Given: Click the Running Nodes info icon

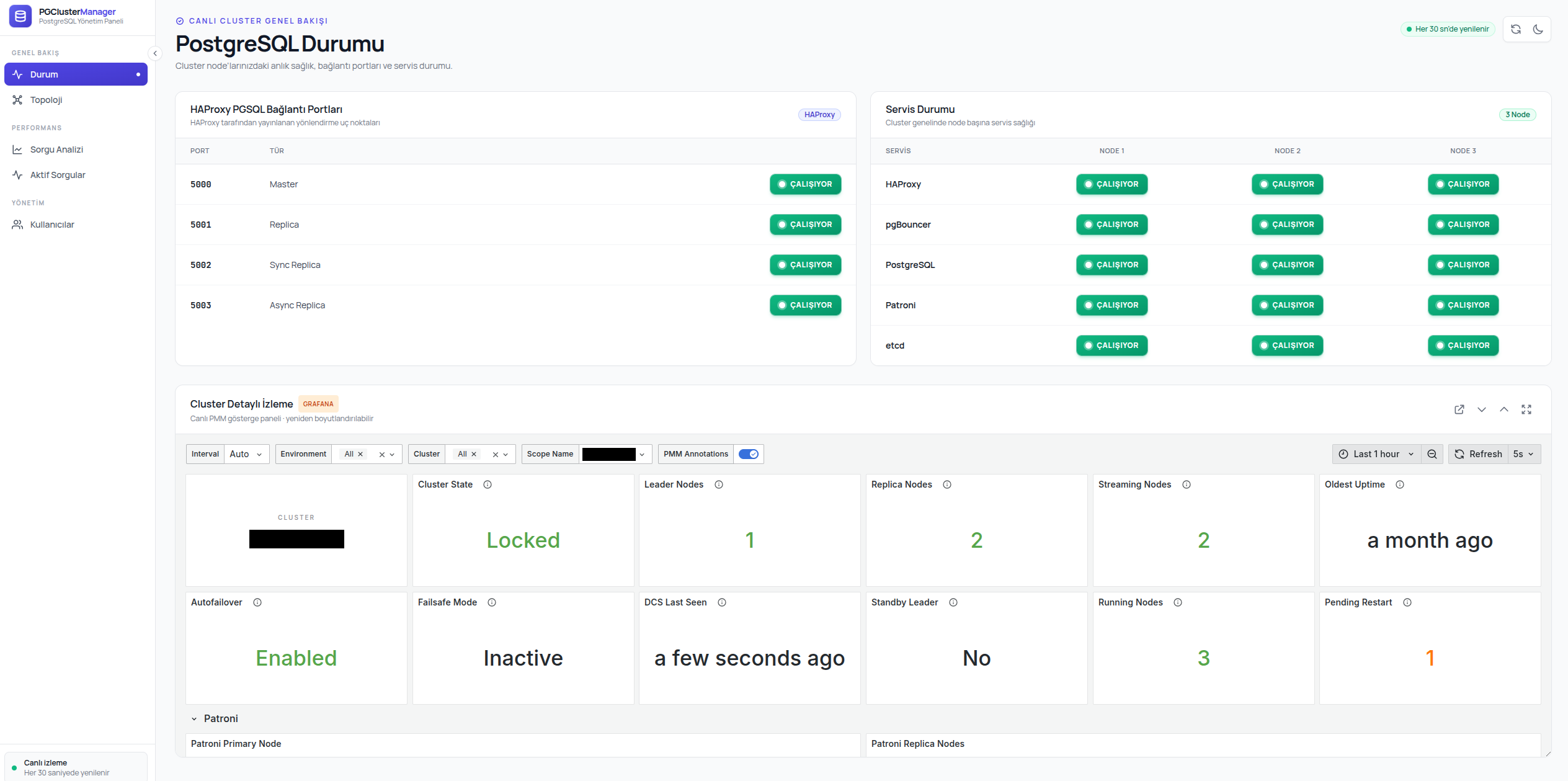Looking at the screenshot, I should coord(1178,602).
